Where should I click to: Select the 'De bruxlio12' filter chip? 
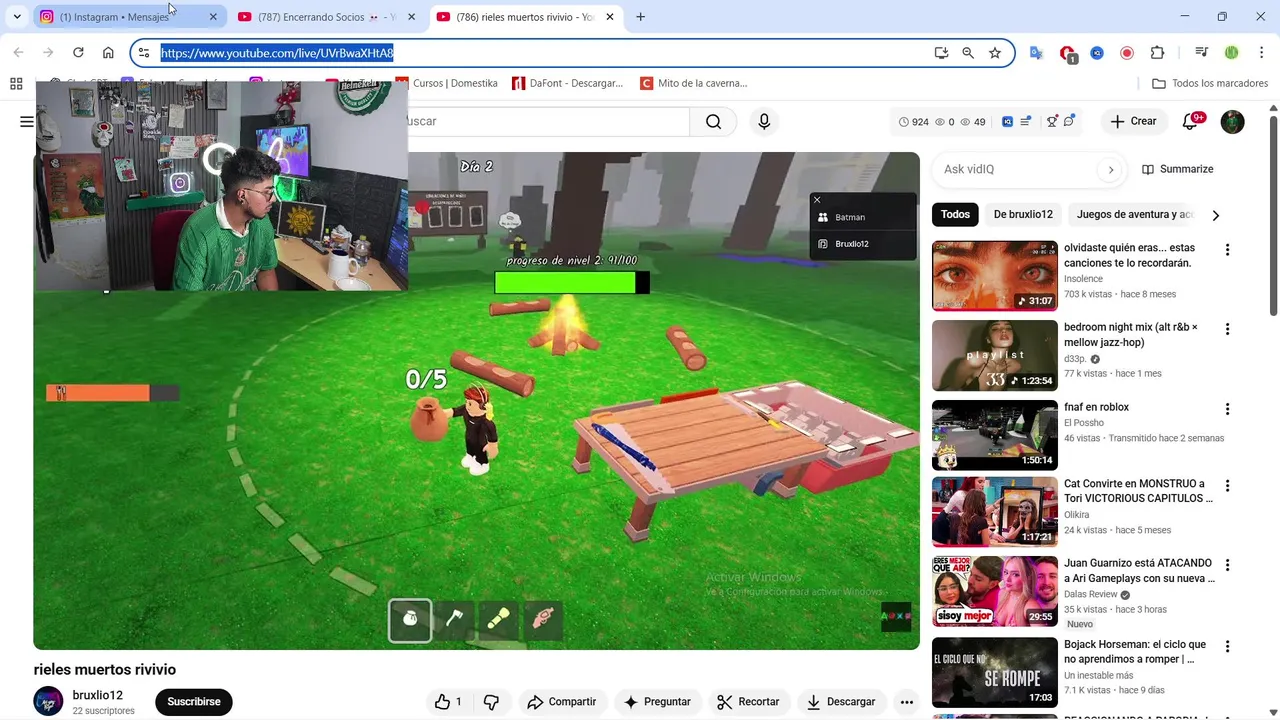(1023, 215)
